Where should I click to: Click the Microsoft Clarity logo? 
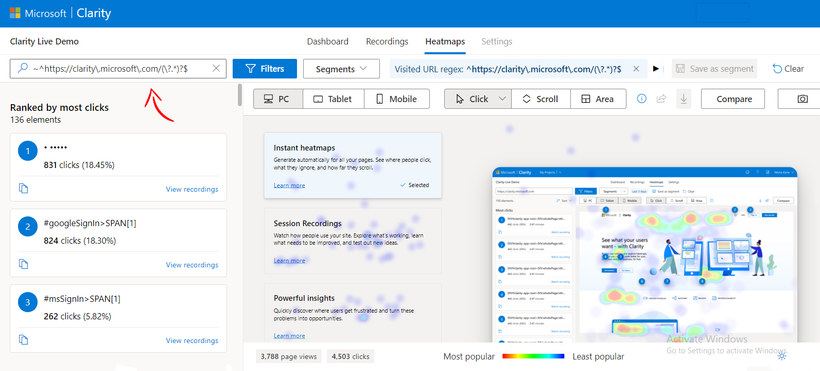(x=60, y=13)
